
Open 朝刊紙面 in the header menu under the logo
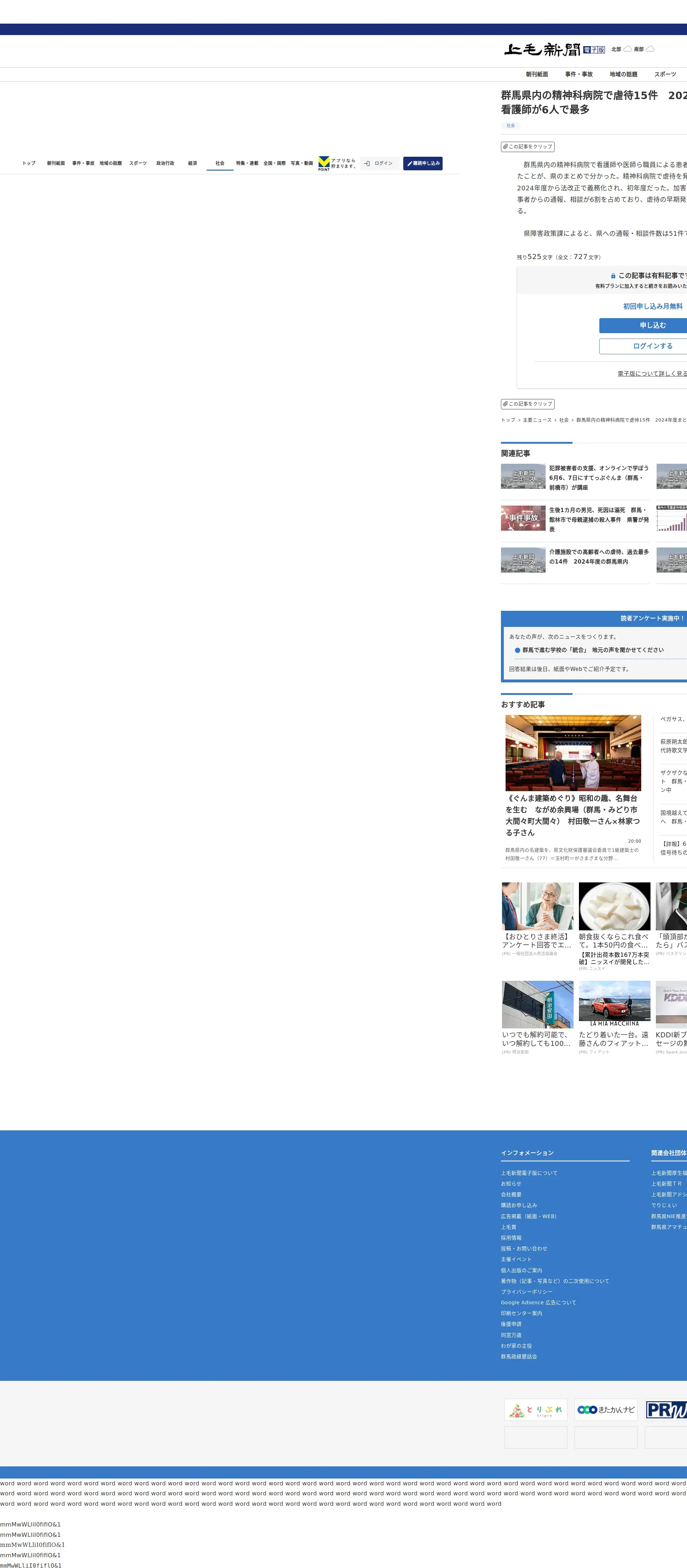[537, 74]
